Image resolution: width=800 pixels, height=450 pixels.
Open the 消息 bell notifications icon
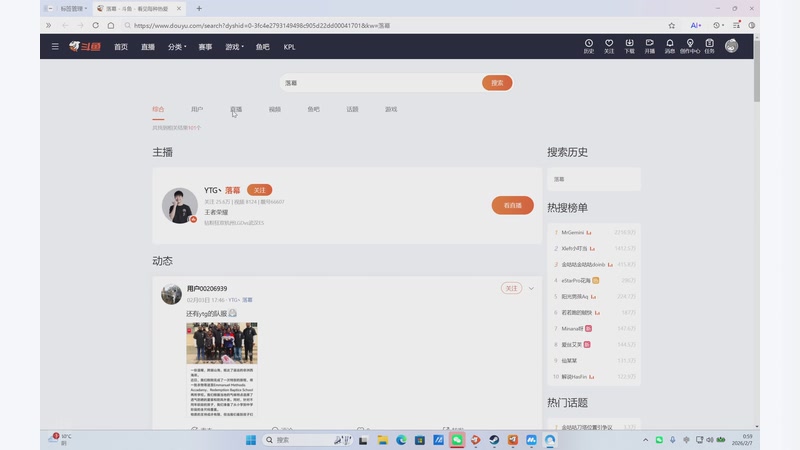pyautogui.click(x=669, y=46)
